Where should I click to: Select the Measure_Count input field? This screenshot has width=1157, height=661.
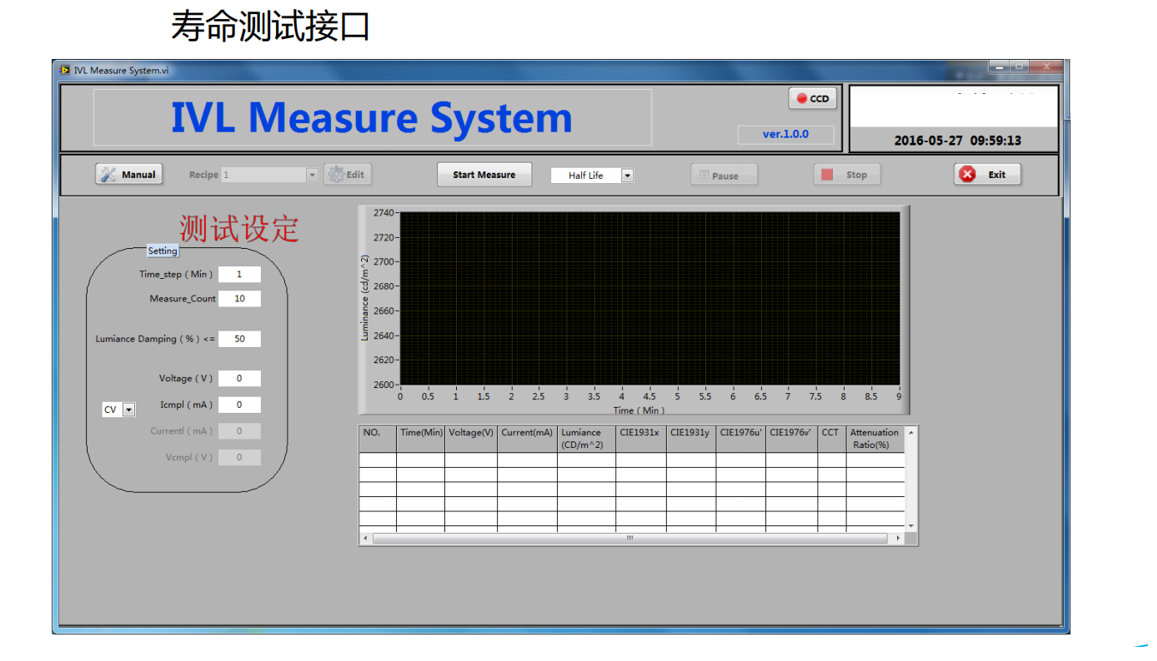point(239,299)
